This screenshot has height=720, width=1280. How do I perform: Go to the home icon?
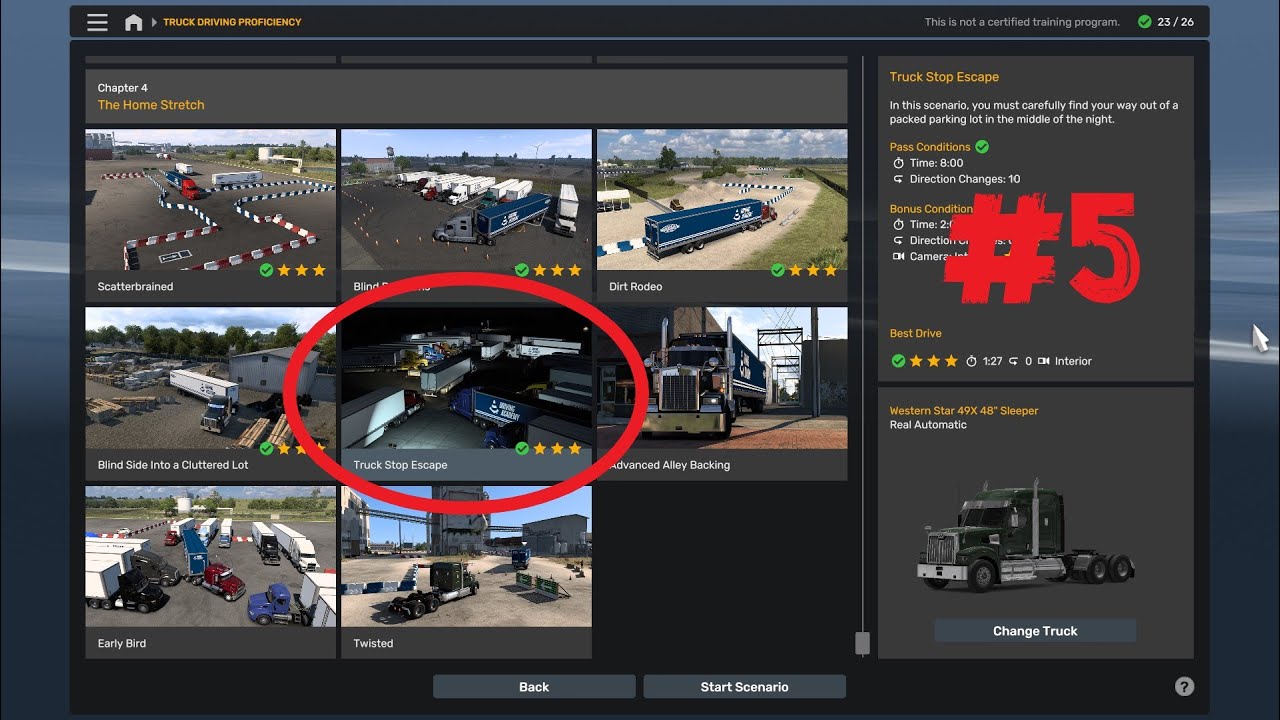pos(133,22)
